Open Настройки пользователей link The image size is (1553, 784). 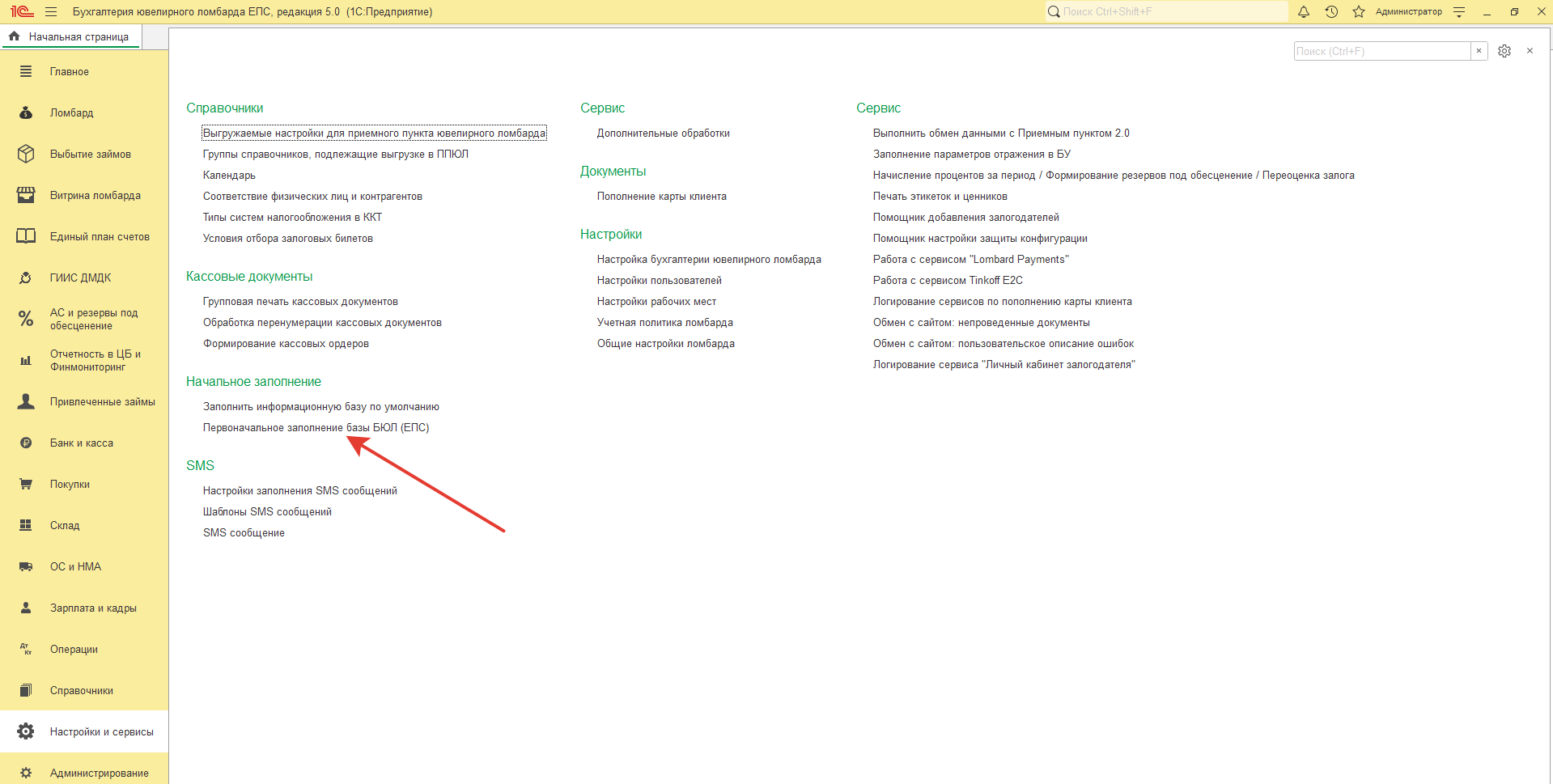(x=660, y=281)
